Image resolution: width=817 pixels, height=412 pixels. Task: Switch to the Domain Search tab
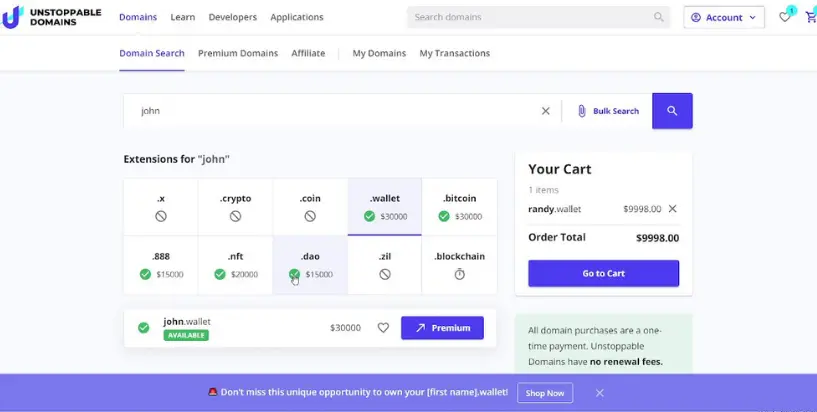(x=152, y=53)
